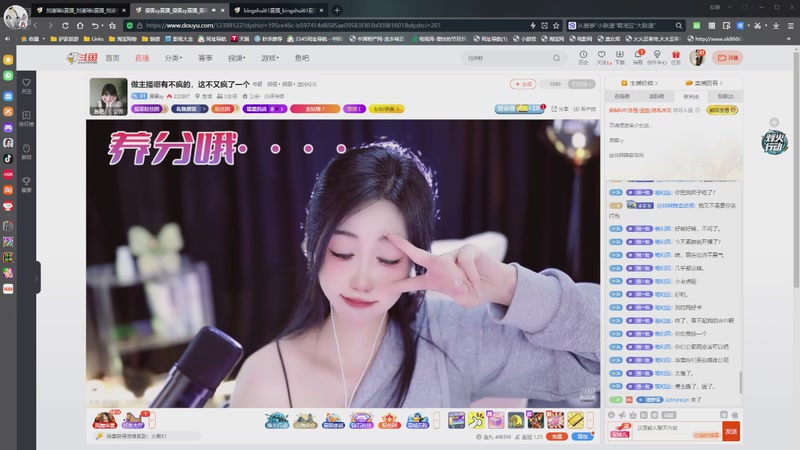Open the blue 背包 backpack button
The height and width of the screenshot is (450, 800).
click(x=583, y=437)
